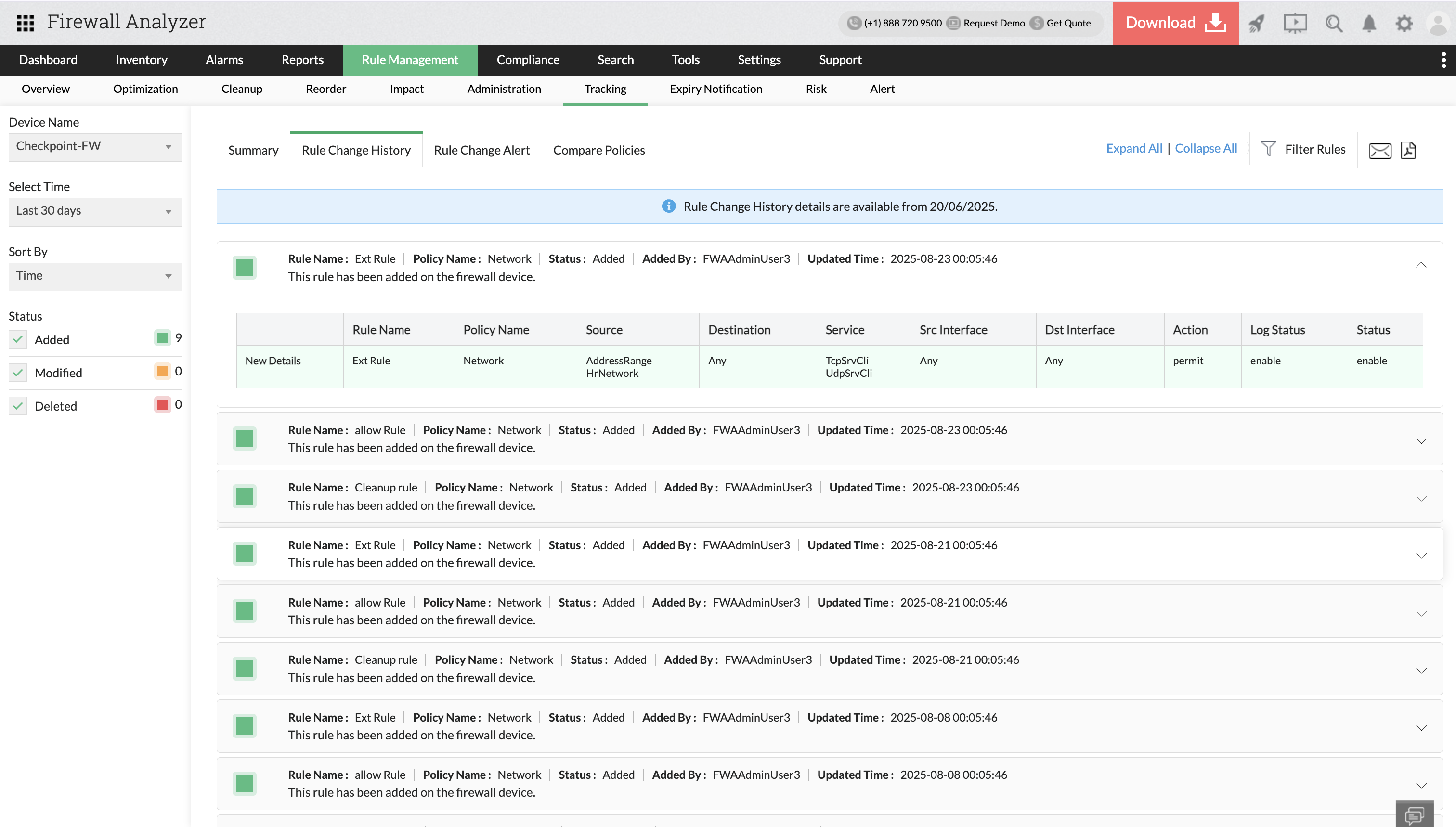Toggle the Deleted status checkbox
This screenshot has height=827, width=1456.
coord(18,405)
